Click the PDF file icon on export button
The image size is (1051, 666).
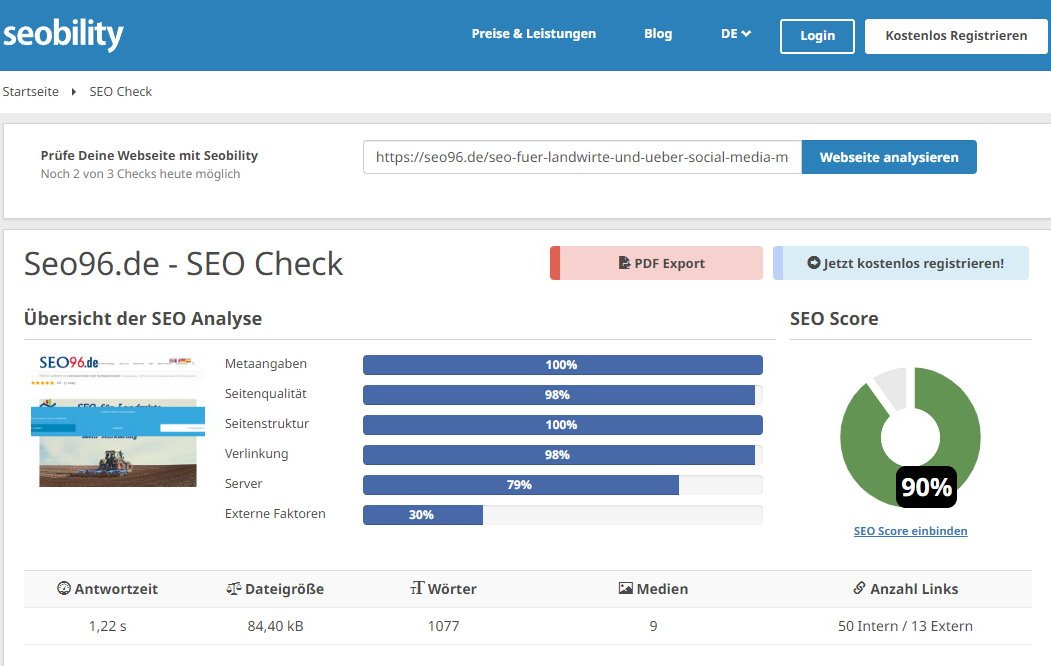coord(624,264)
